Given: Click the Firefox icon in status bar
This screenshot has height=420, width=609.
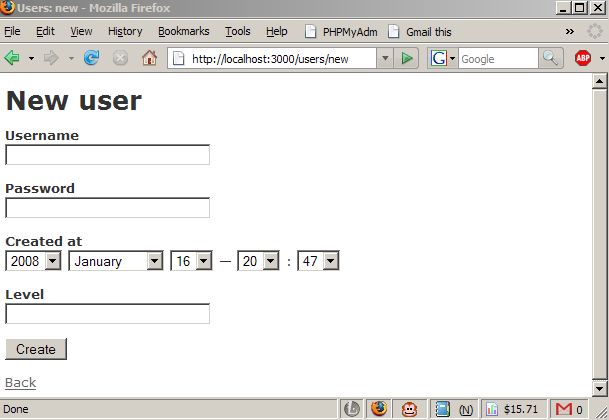Looking at the screenshot, I should click(379, 408).
